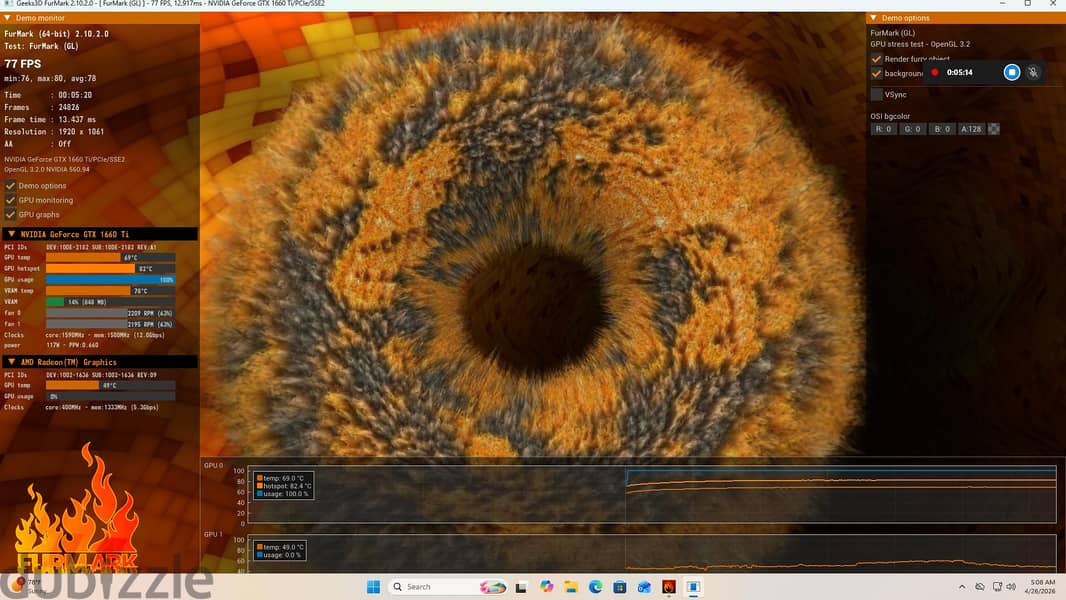
Task: Open File Explorer from taskbar
Action: [x=571, y=587]
